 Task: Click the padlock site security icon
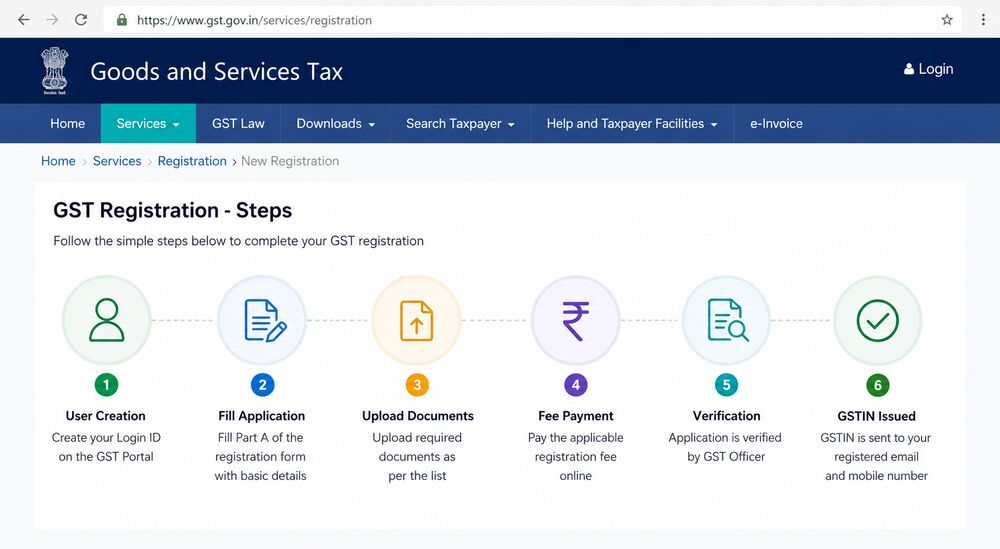pos(122,20)
